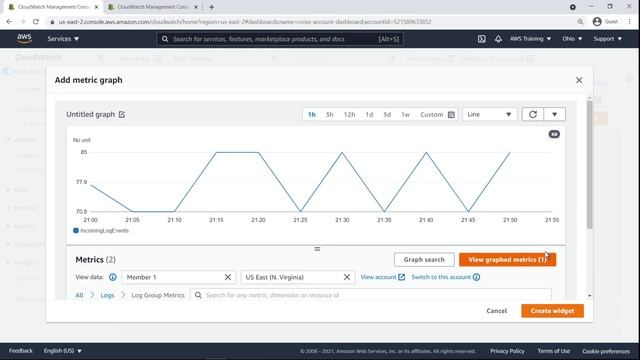Select the 3h time range

[x=329, y=115]
